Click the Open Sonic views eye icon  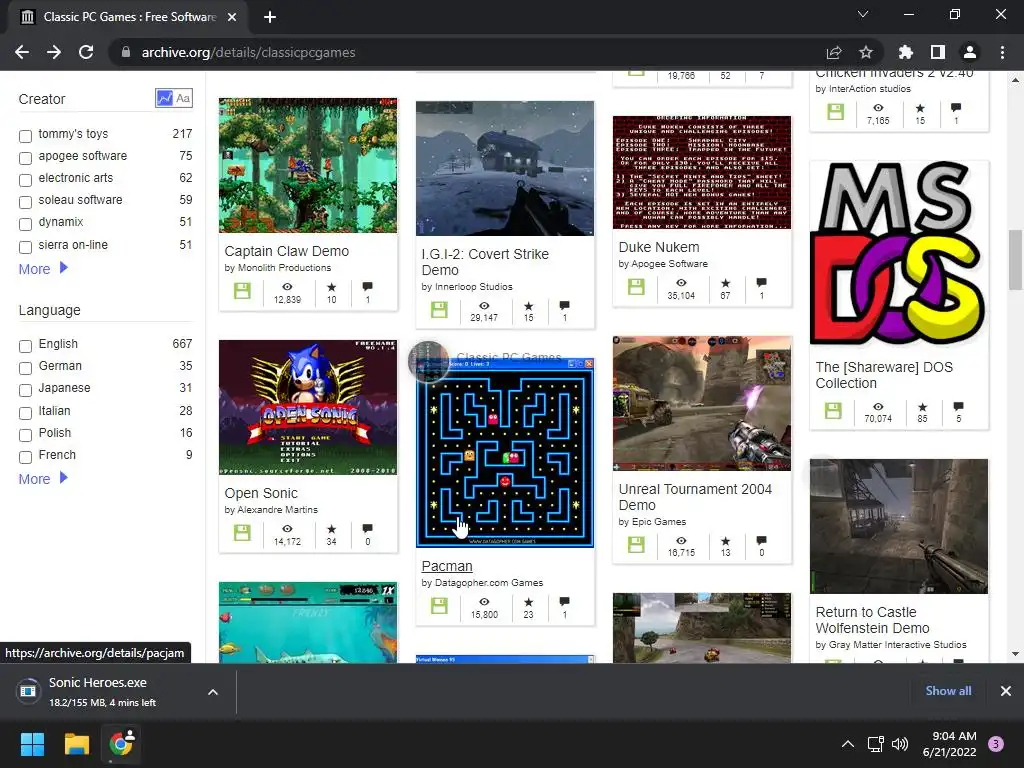pyautogui.click(x=287, y=528)
